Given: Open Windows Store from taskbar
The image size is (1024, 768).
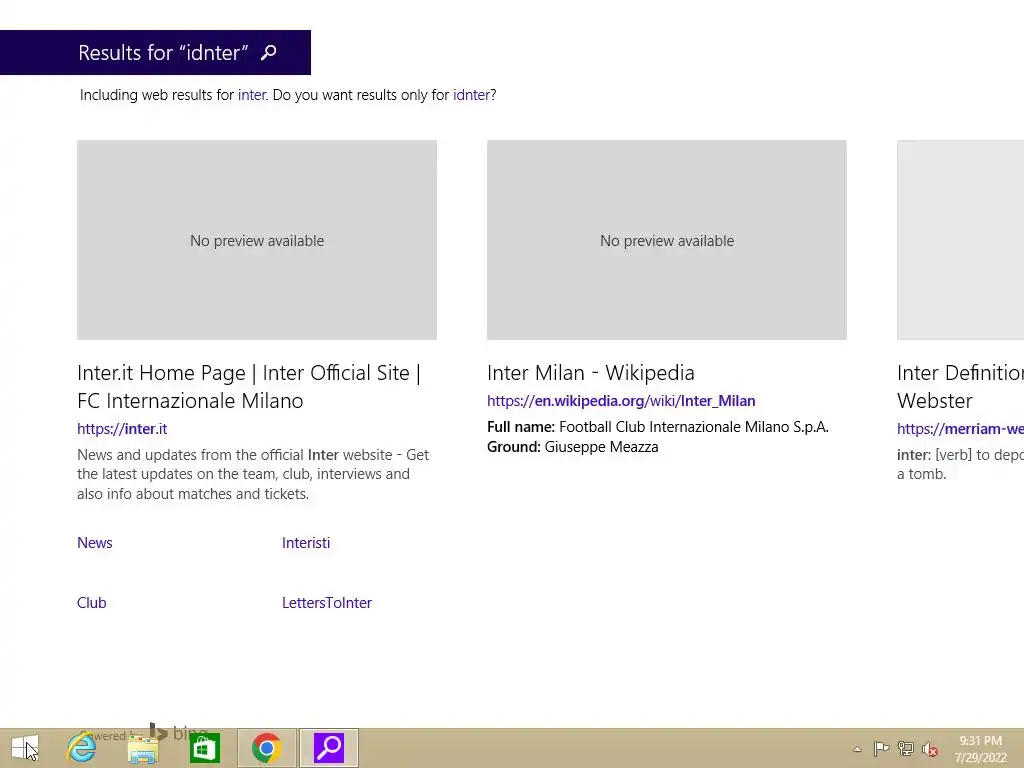Looking at the screenshot, I should pyautogui.click(x=204, y=748).
